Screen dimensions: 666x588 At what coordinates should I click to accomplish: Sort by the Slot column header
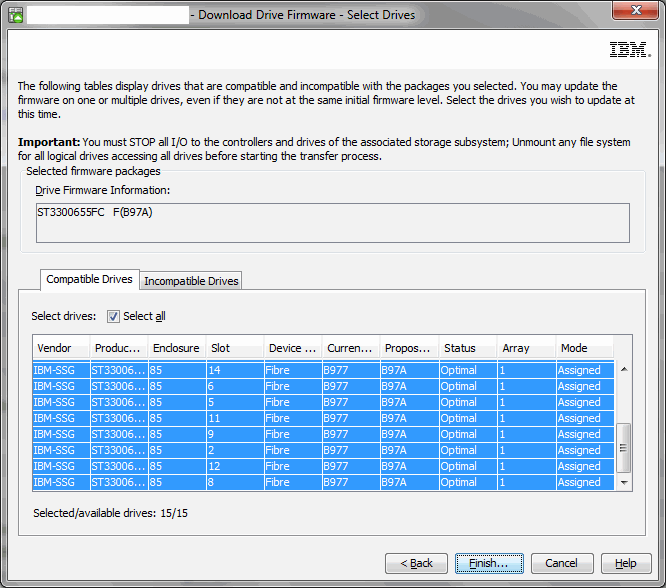pyautogui.click(x=234, y=348)
